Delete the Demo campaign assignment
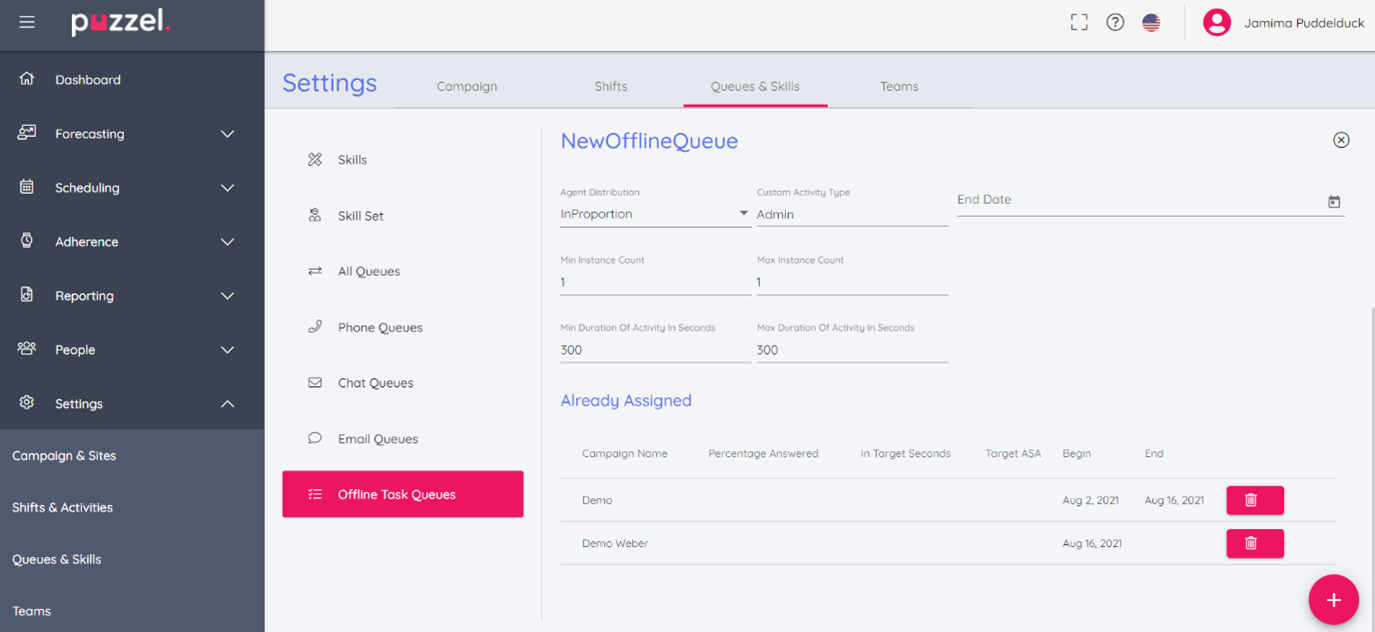 click(x=1254, y=500)
